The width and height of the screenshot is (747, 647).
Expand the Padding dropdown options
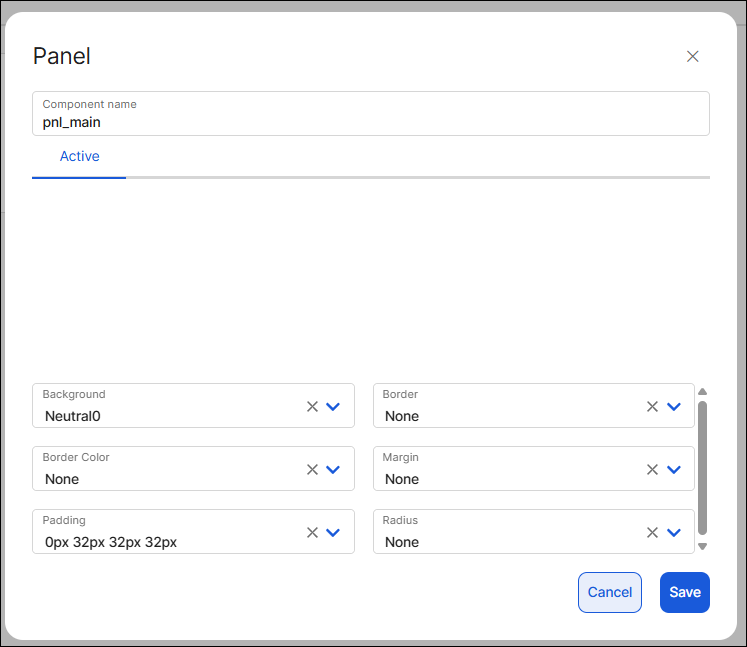[334, 532]
